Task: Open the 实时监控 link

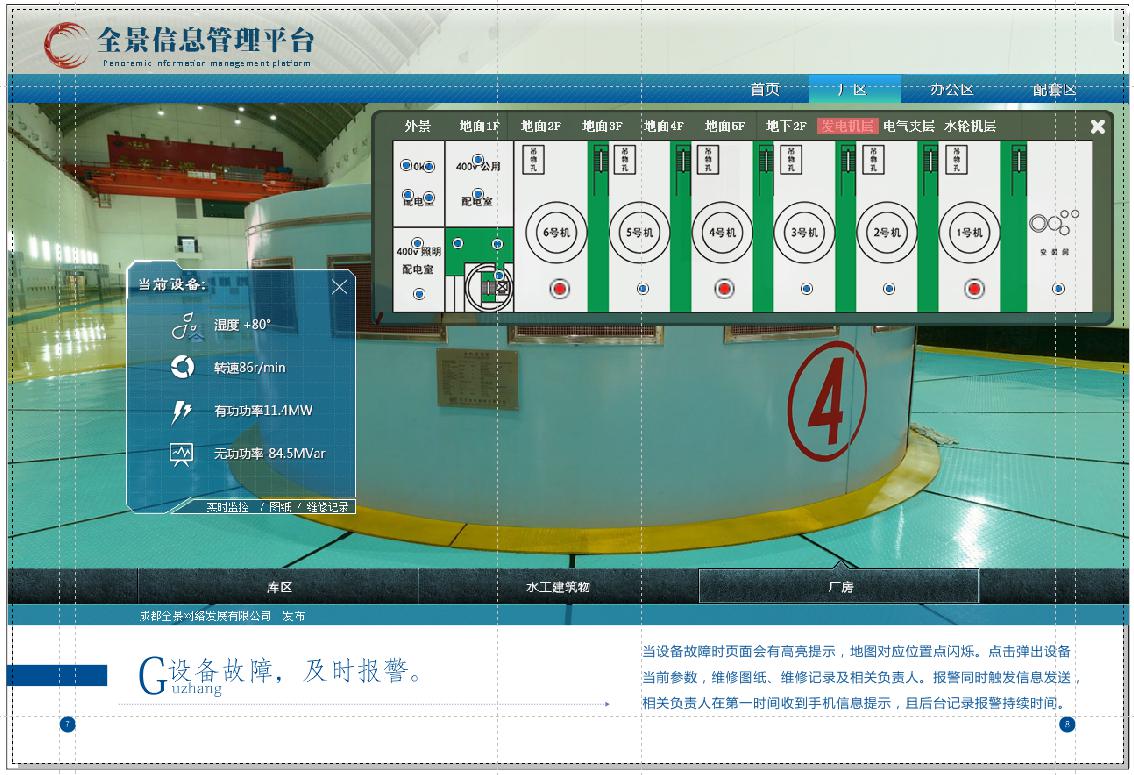Action: click(227, 507)
